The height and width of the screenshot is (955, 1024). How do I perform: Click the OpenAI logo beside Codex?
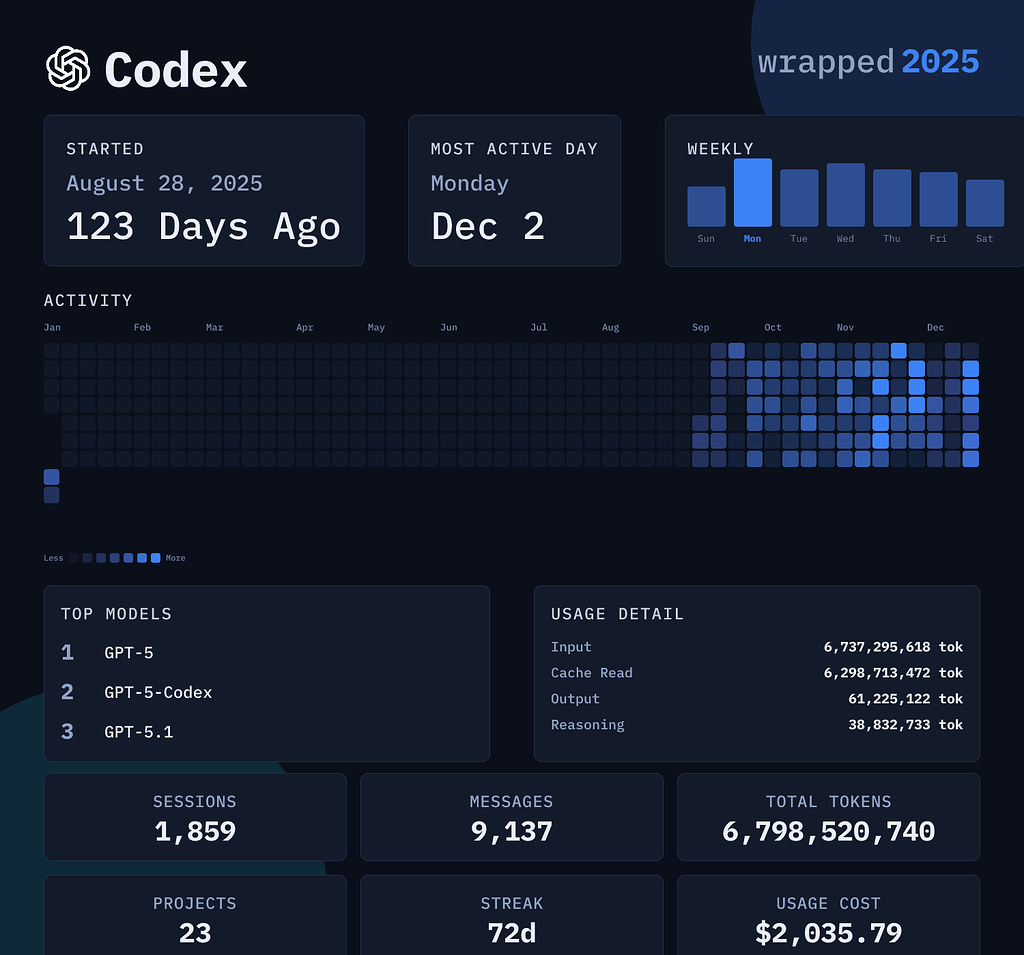coord(68,69)
